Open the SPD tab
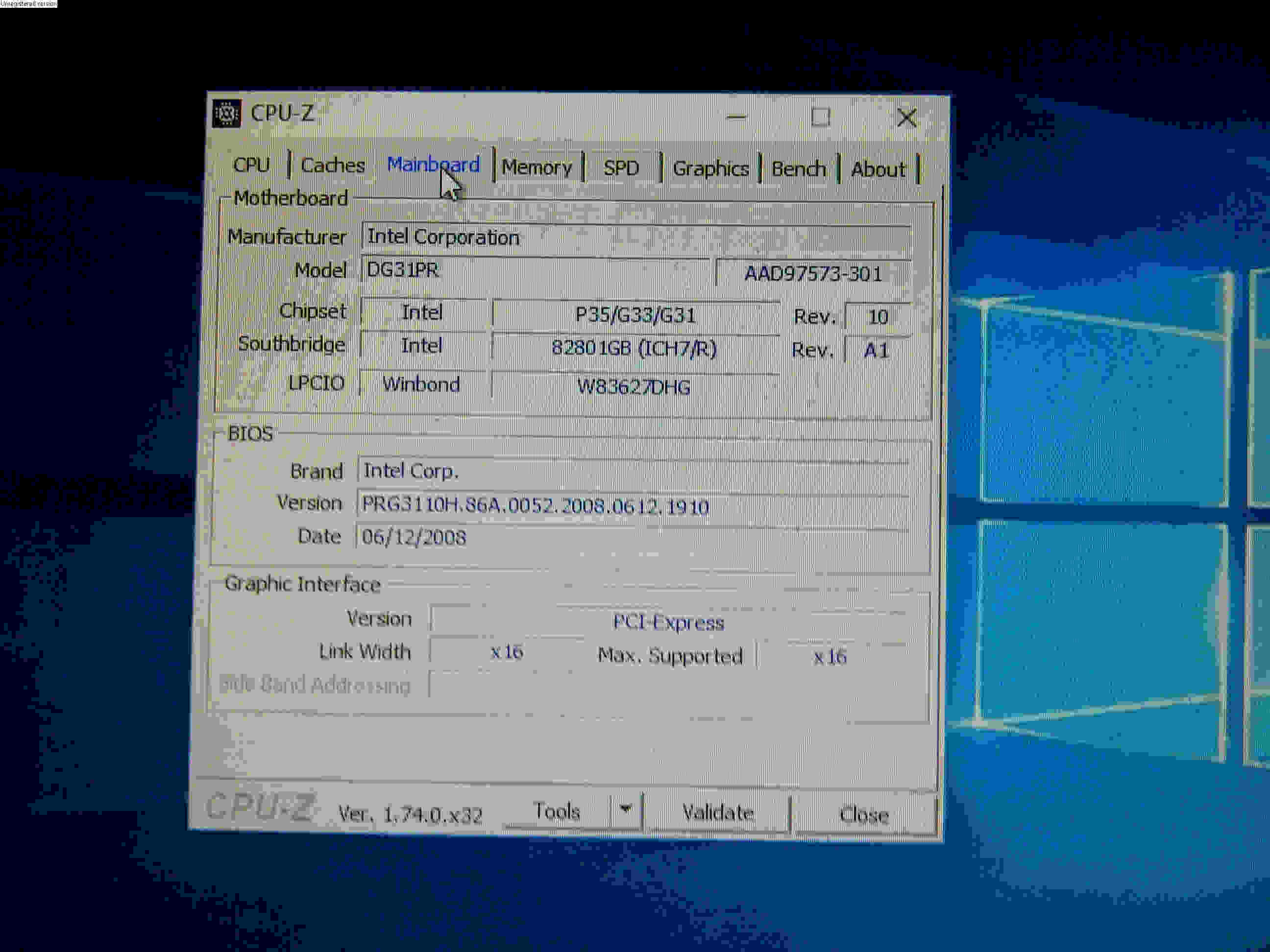The image size is (1270, 952). coord(621,167)
